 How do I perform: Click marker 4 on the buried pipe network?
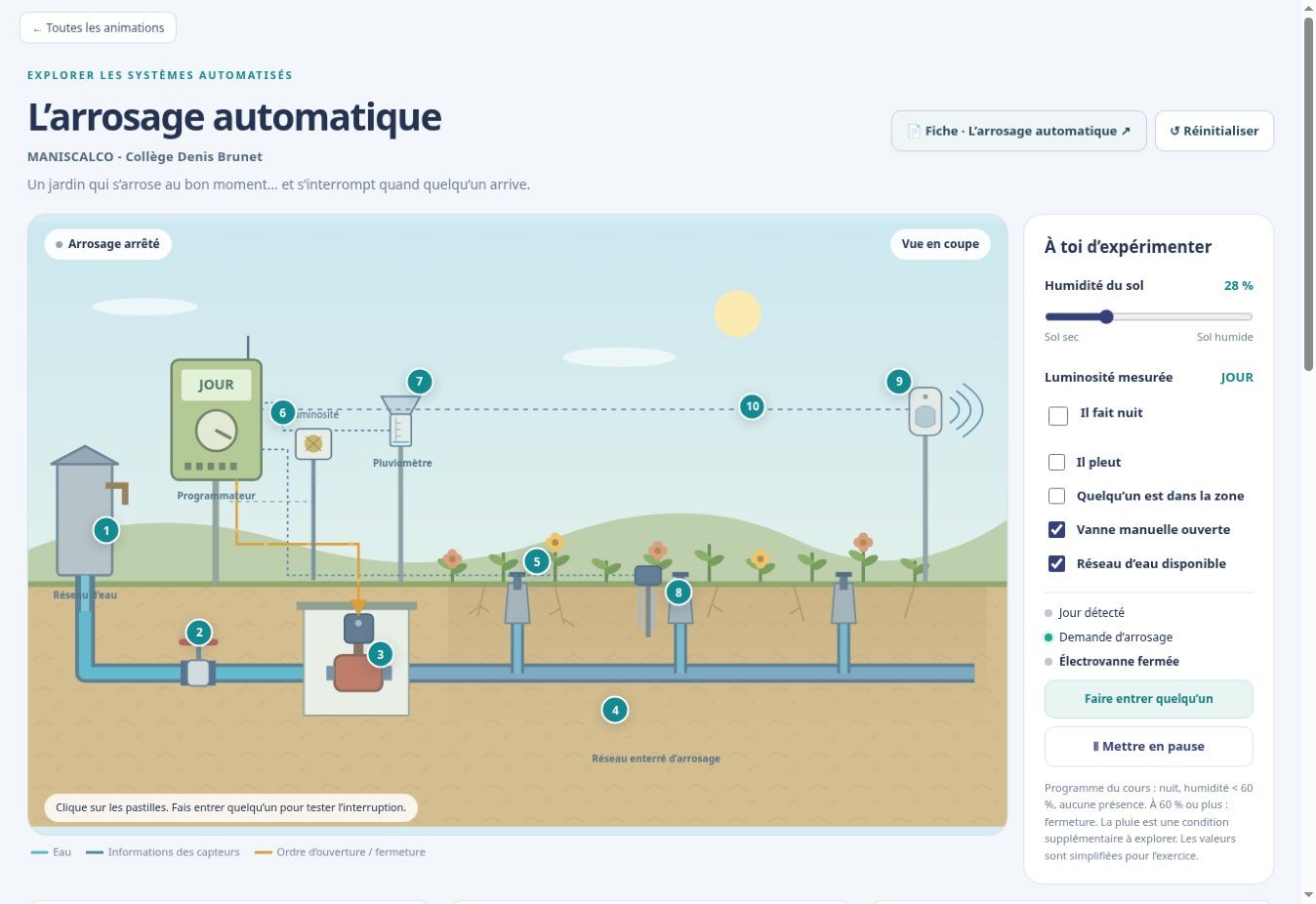(x=614, y=710)
